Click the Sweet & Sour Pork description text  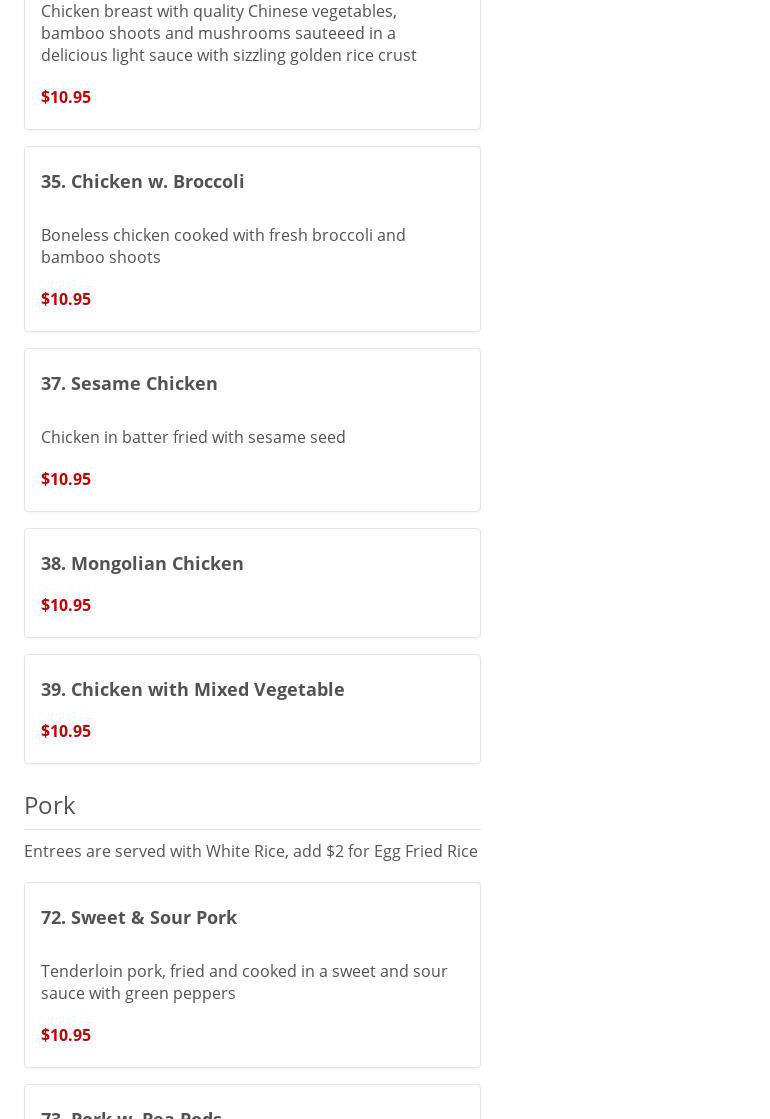pos(243,982)
